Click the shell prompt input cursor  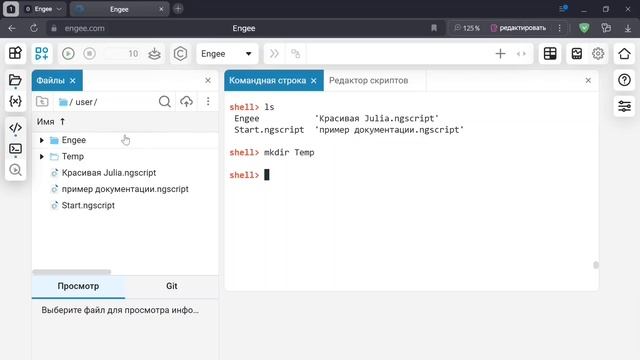[x=267, y=175]
